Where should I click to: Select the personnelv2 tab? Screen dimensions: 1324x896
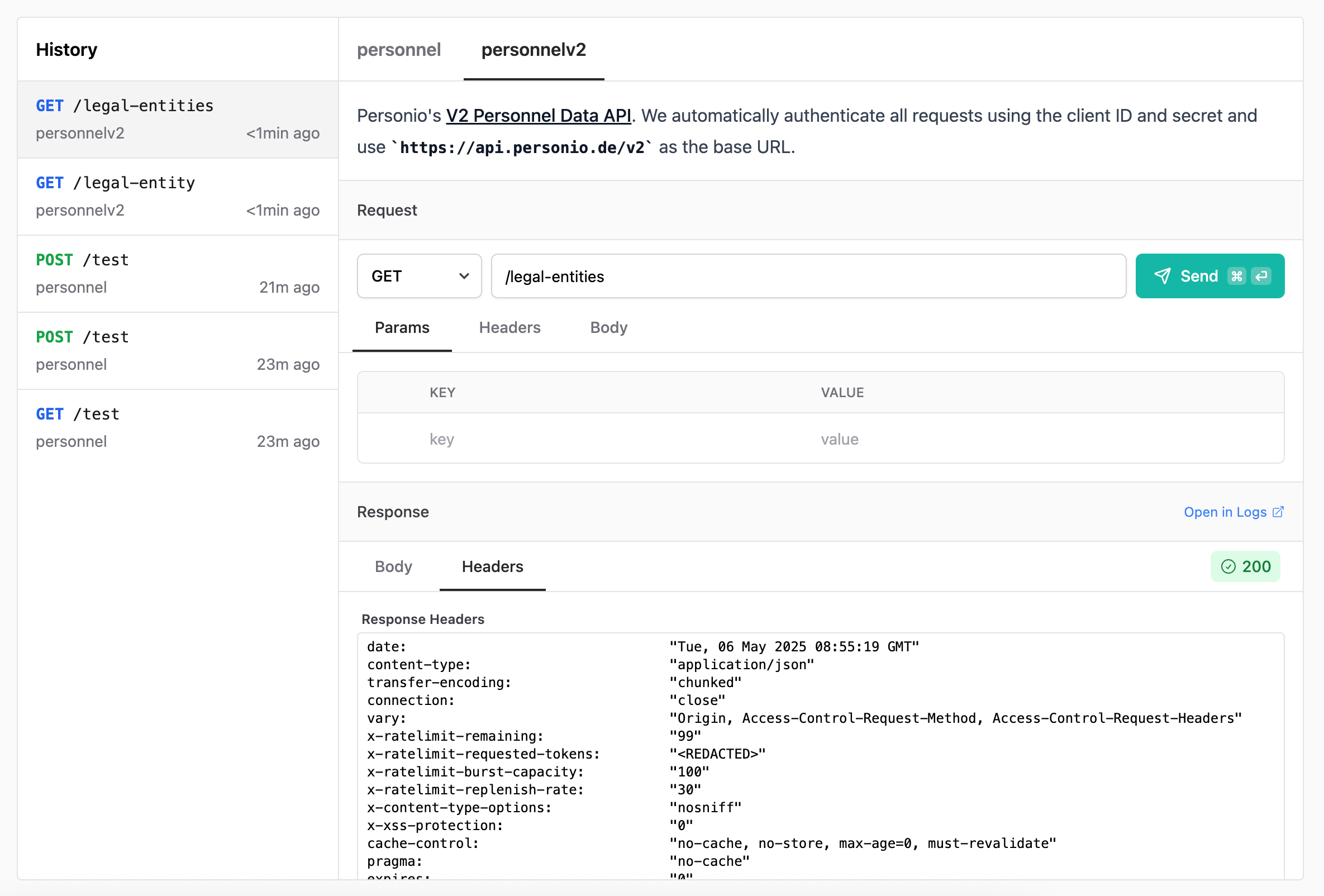click(534, 50)
